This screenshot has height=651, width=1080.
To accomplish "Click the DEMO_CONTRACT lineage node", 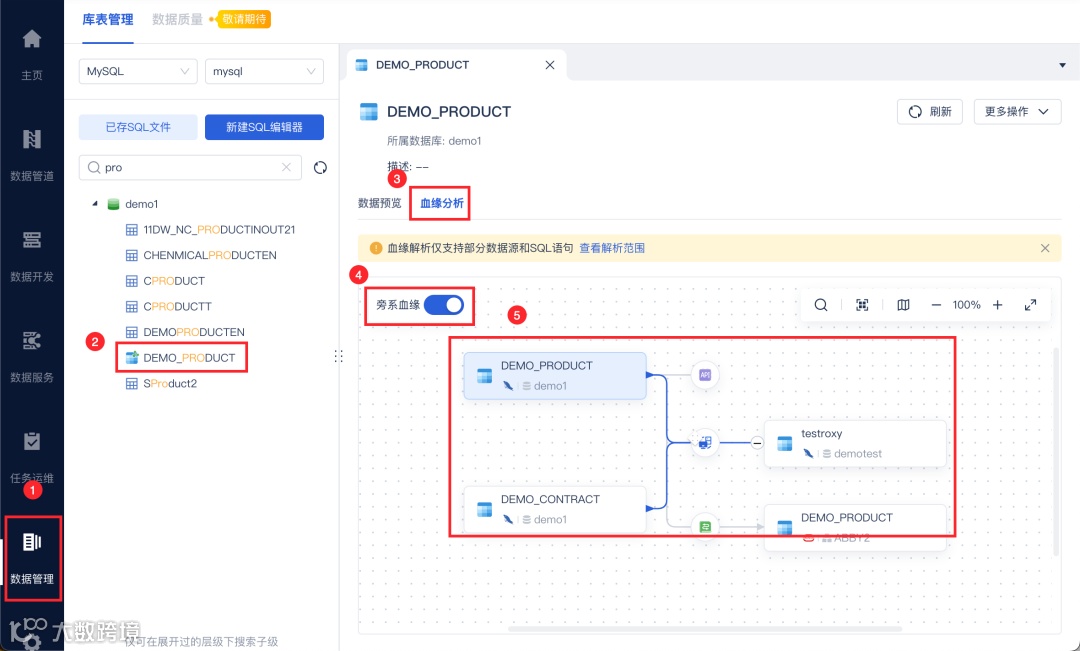I will pyautogui.click(x=555, y=509).
